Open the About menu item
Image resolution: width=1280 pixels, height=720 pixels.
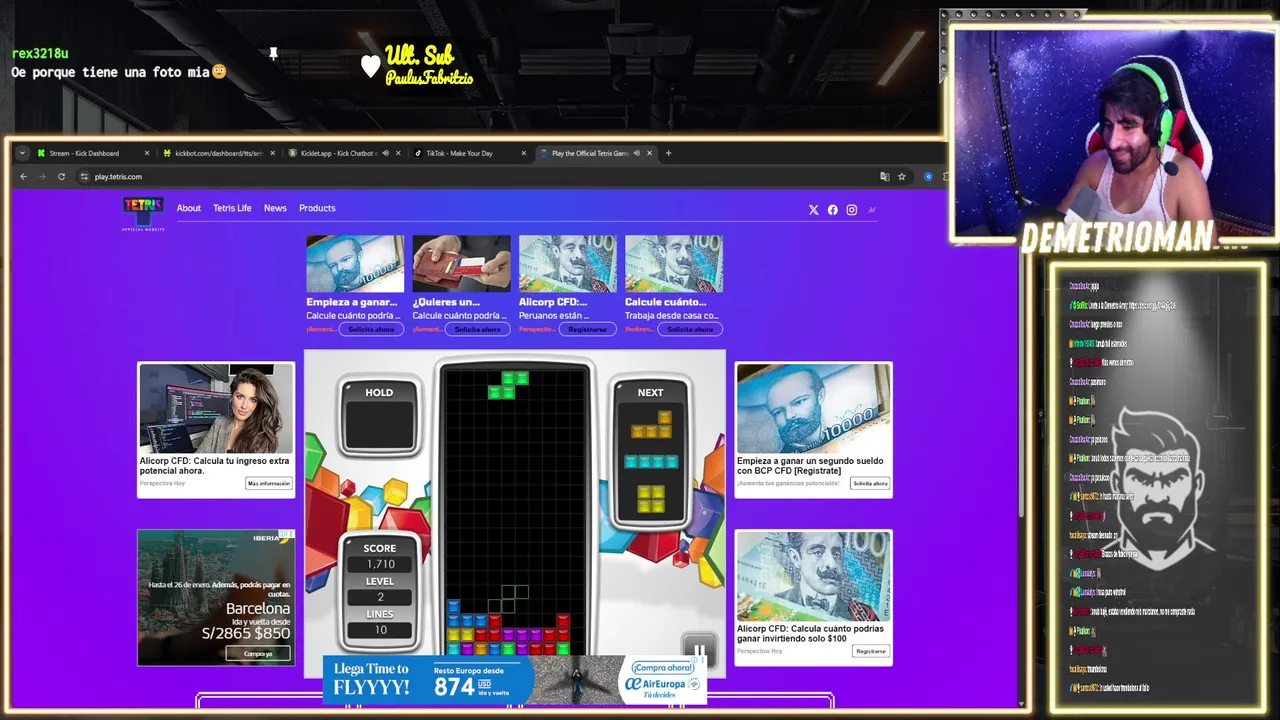(189, 208)
